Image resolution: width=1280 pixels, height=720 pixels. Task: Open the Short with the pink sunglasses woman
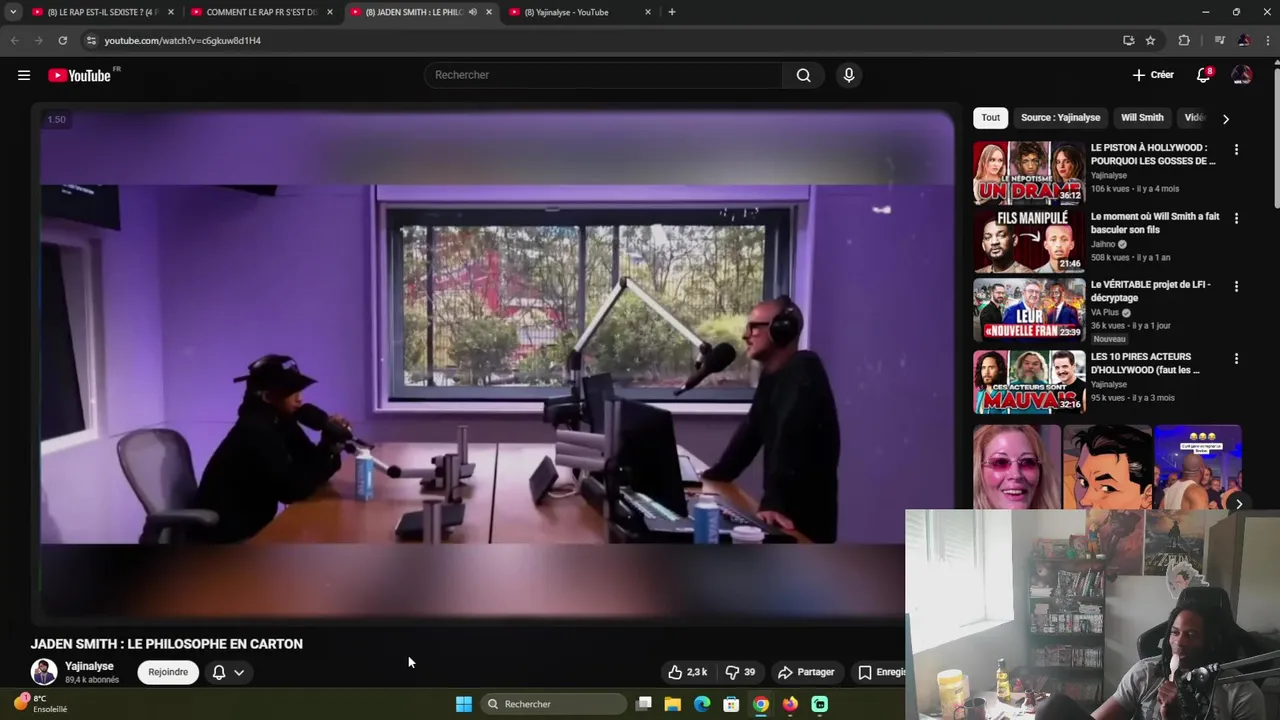tap(1016, 467)
